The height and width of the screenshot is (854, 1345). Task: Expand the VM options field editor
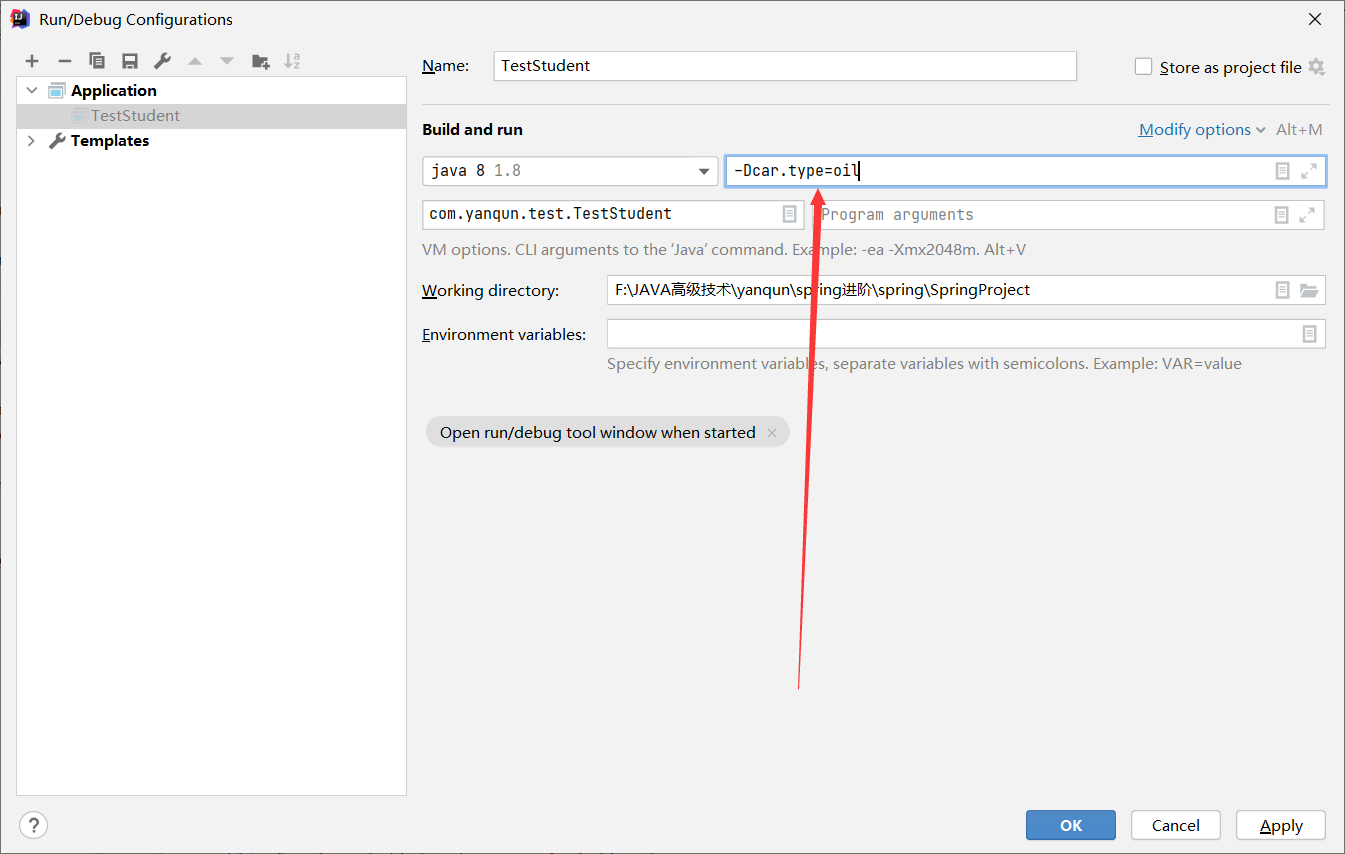tap(1308, 171)
